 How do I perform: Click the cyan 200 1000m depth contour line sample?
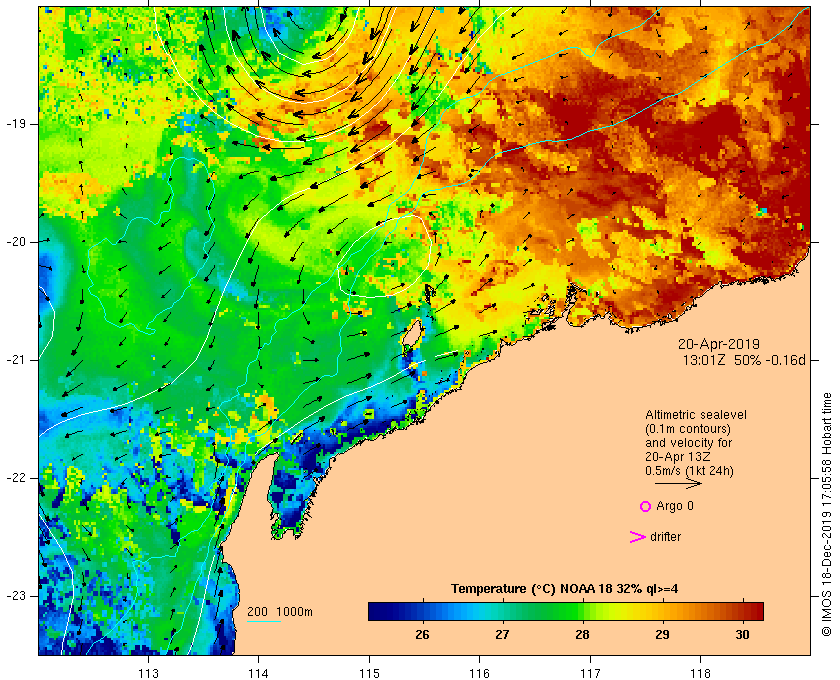pos(264,622)
